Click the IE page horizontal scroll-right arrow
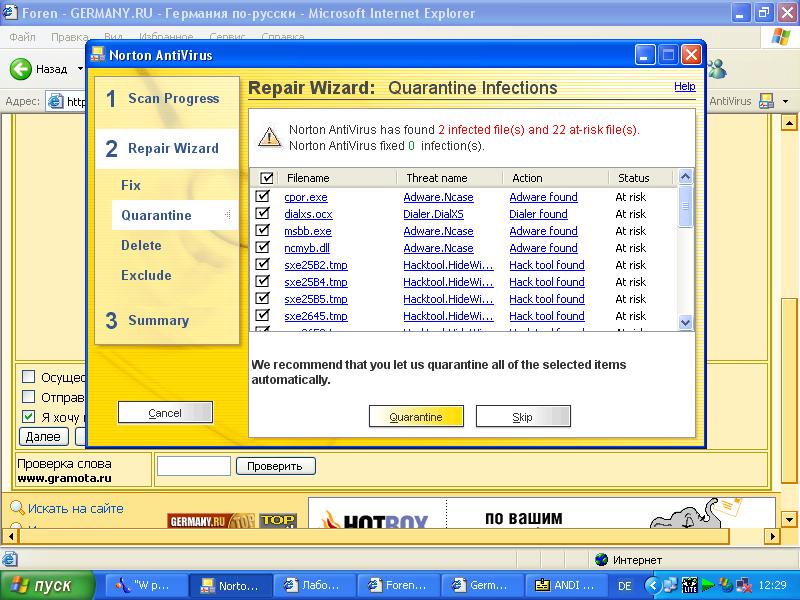The height and width of the screenshot is (600, 800). point(772,536)
